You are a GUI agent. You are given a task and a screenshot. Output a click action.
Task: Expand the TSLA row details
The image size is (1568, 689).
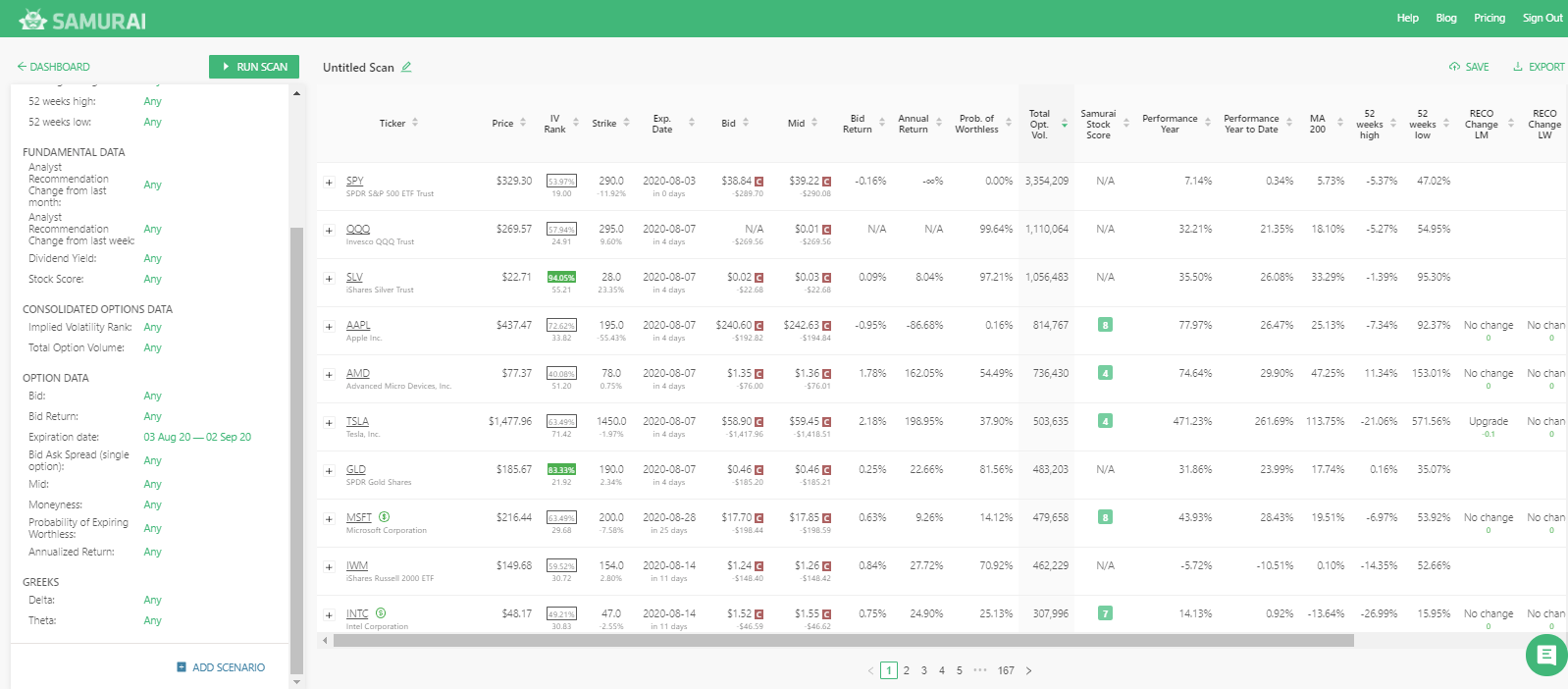[329, 422]
